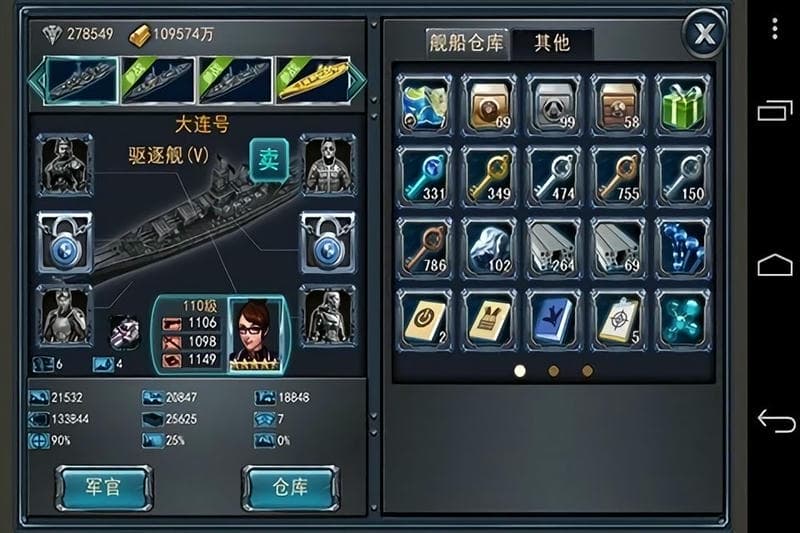Open the green gift box item
This screenshot has width=800, height=533.
pyautogui.click(x=683, y=105)
